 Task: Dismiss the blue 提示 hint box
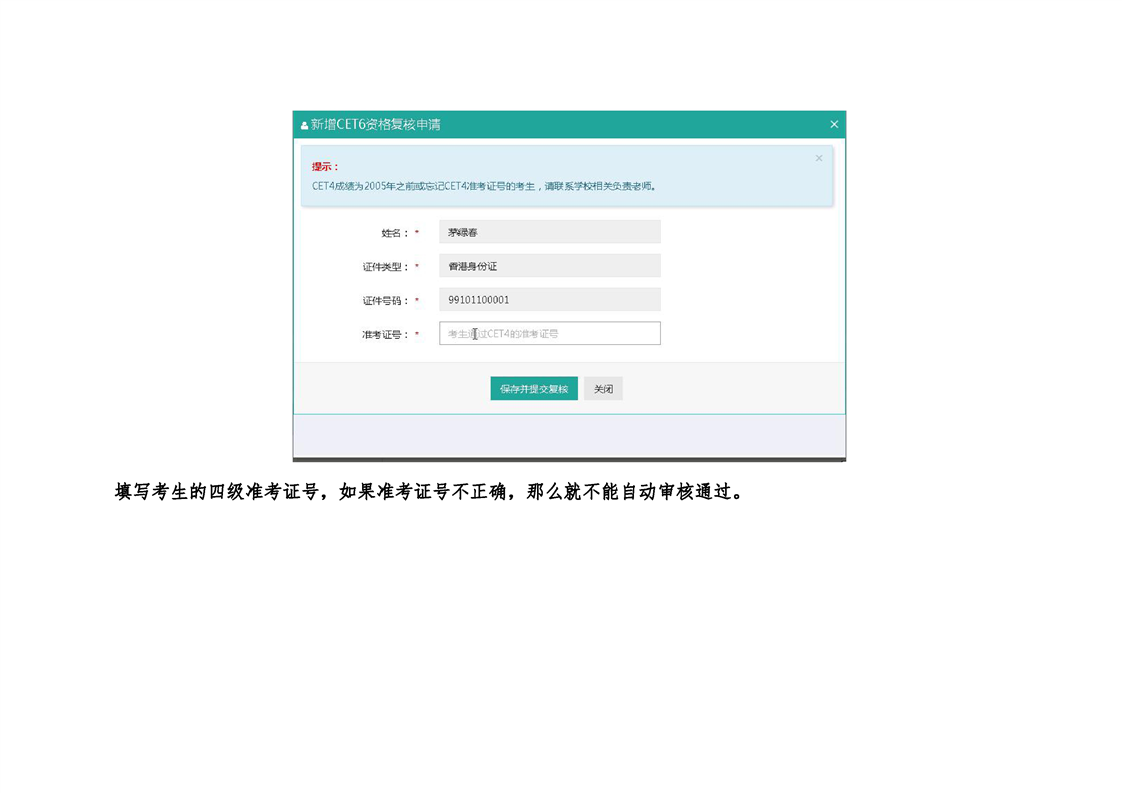click(x=818, y=159)
